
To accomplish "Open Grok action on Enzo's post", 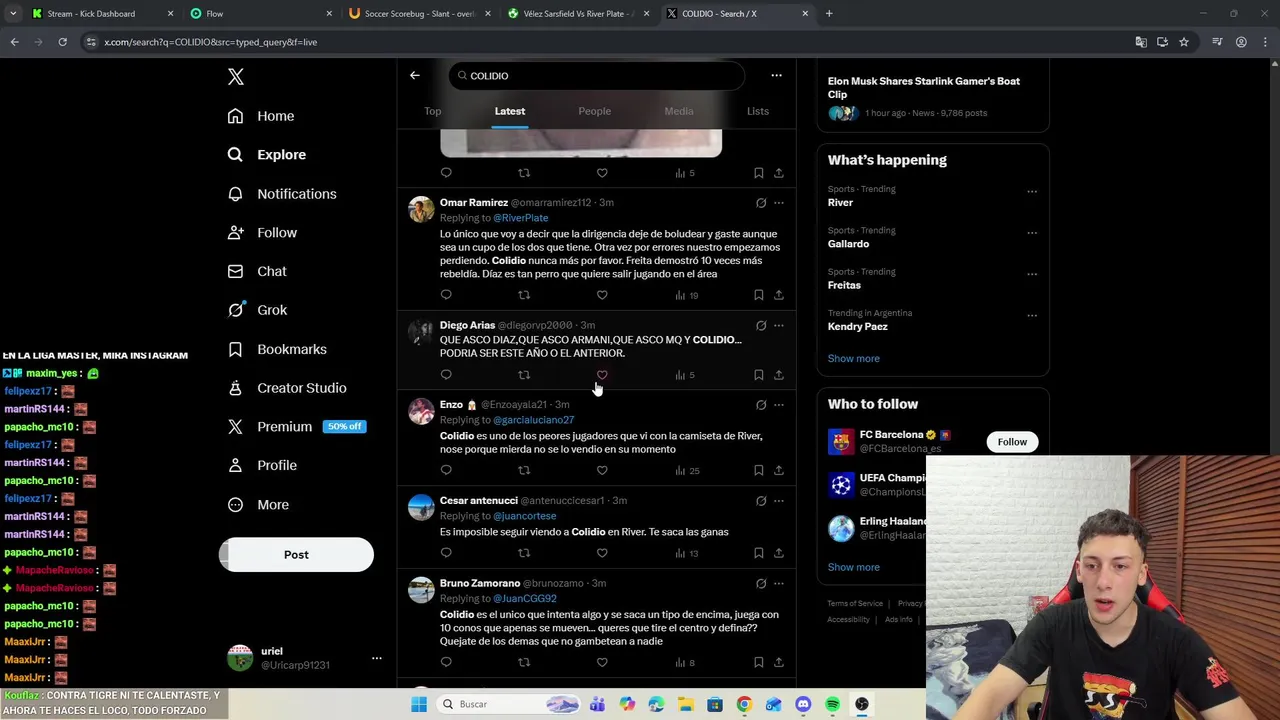I will tap(761, 405).
